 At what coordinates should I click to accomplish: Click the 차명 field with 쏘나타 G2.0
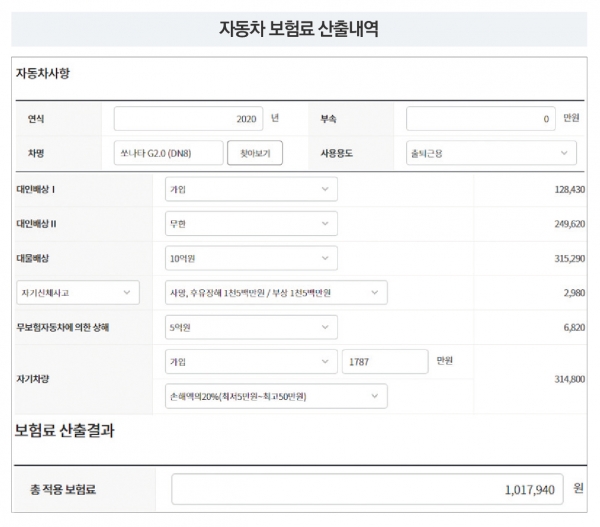click(x=167, y=153)
